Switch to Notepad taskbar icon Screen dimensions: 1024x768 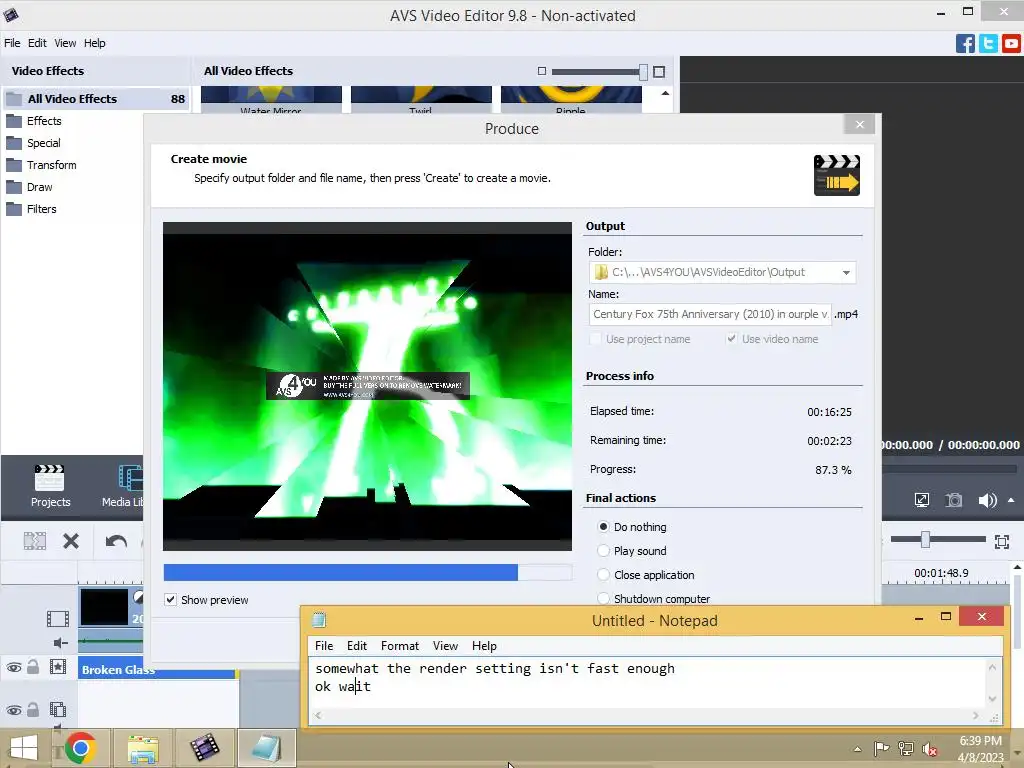coord(266,748)
